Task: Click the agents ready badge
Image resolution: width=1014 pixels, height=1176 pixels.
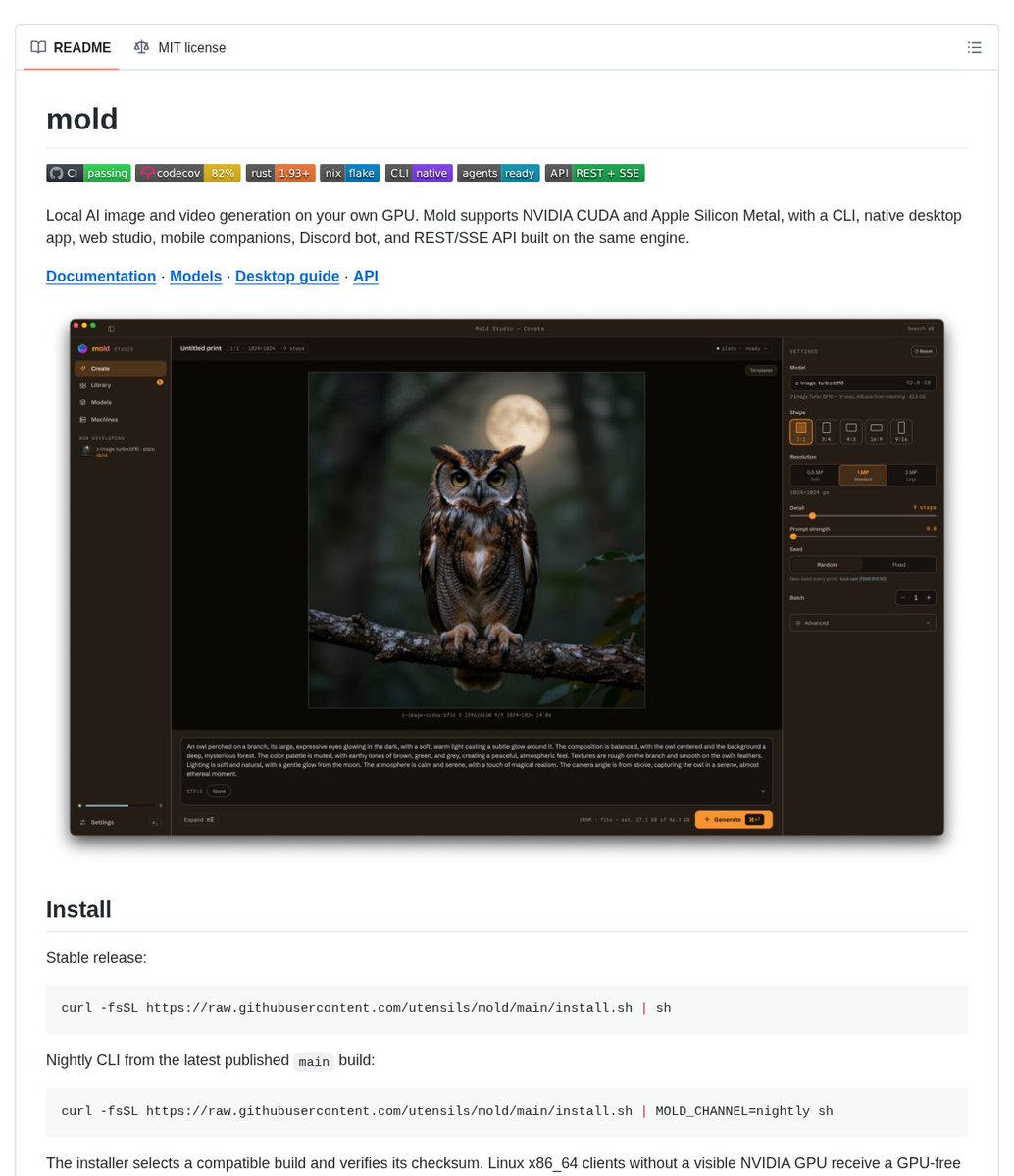Action: pos(498,174)
